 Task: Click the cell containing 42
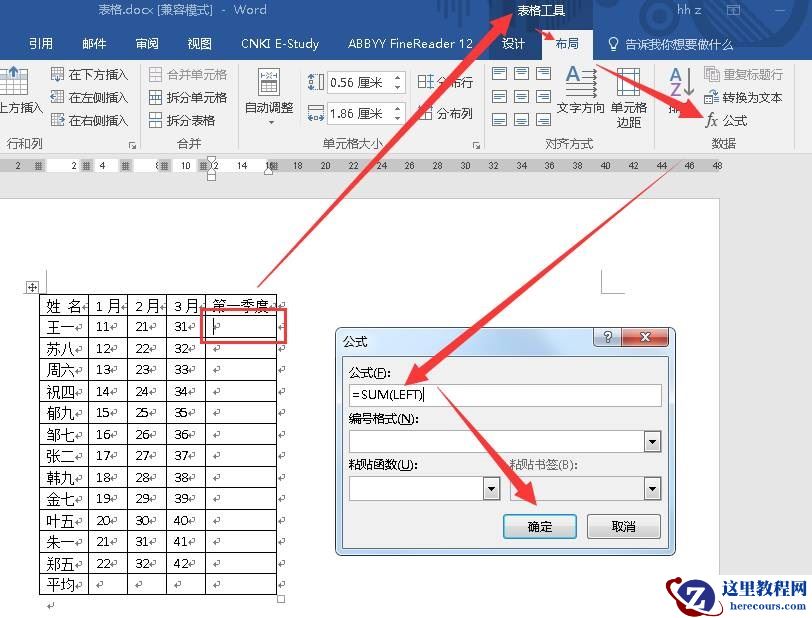click(186, 563)
